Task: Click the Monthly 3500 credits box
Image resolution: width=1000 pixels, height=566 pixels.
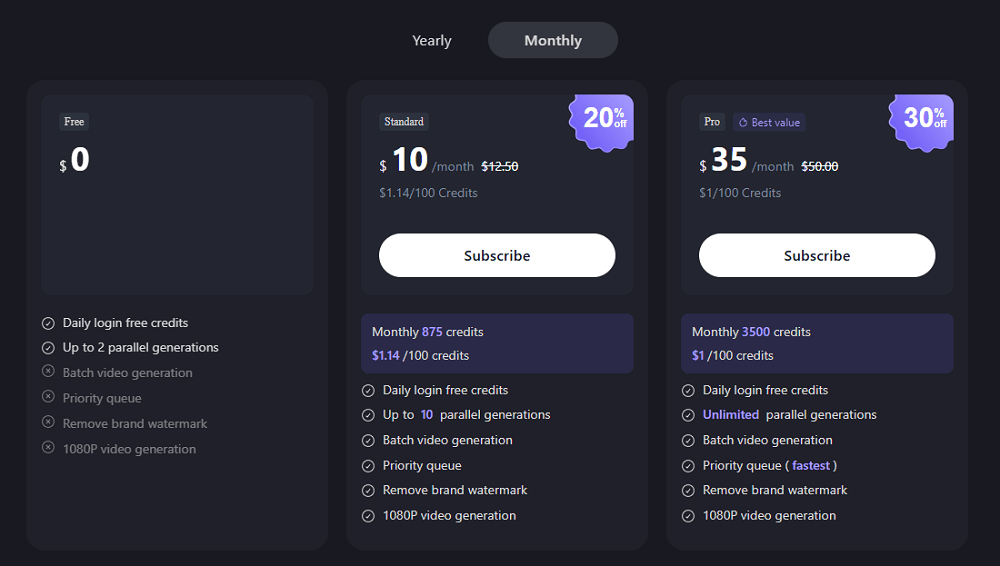Action: (x=817, y=343)
